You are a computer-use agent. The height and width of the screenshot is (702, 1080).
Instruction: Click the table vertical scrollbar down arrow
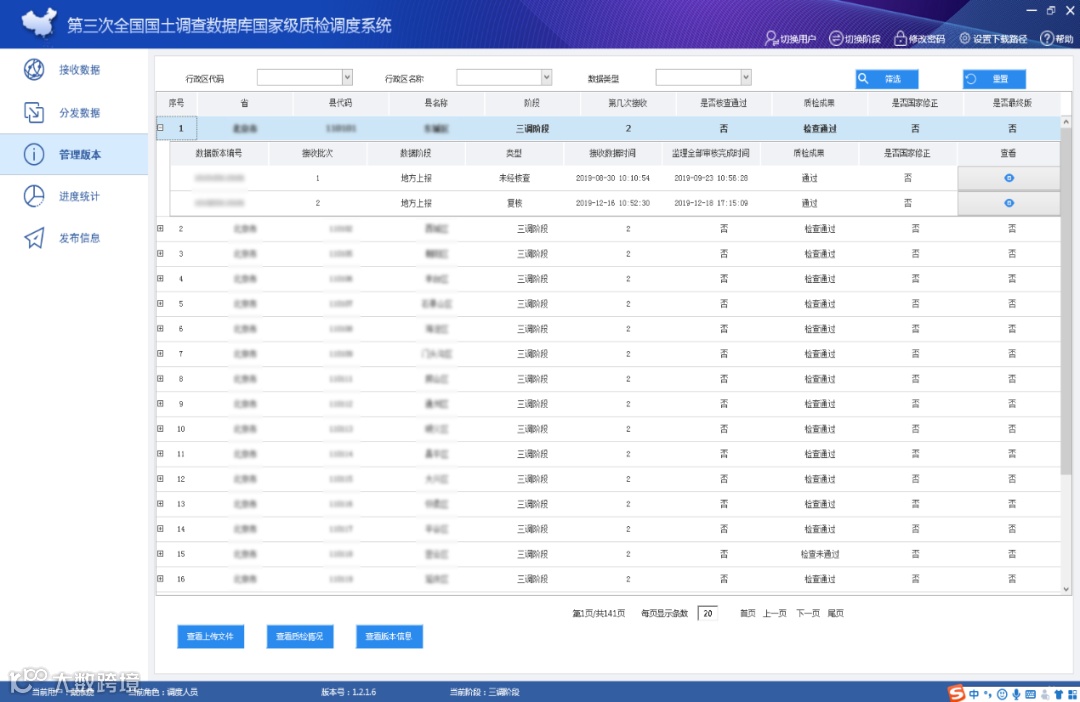(x=1066, y=589)
